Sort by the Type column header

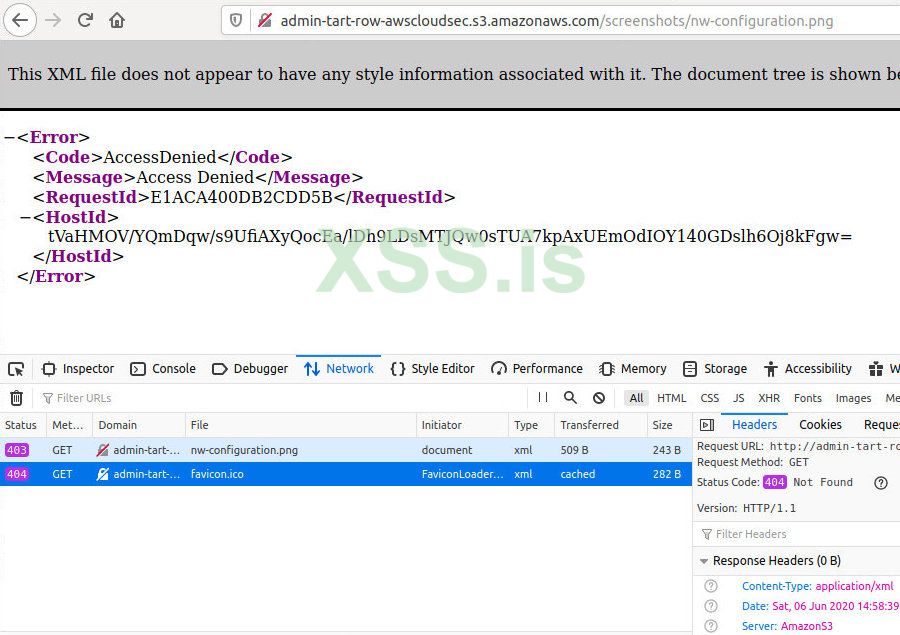coord(531,425)
